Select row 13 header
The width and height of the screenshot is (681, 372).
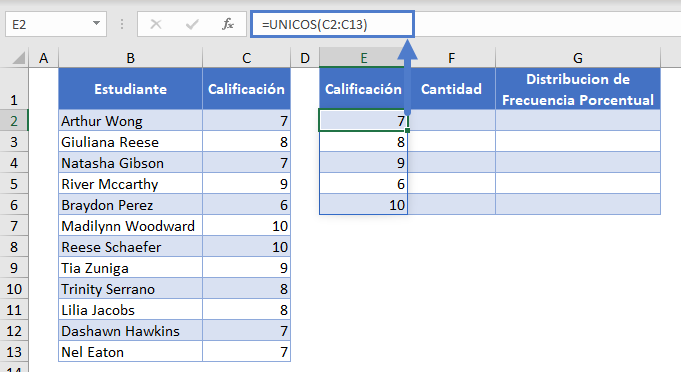point(14,352)
